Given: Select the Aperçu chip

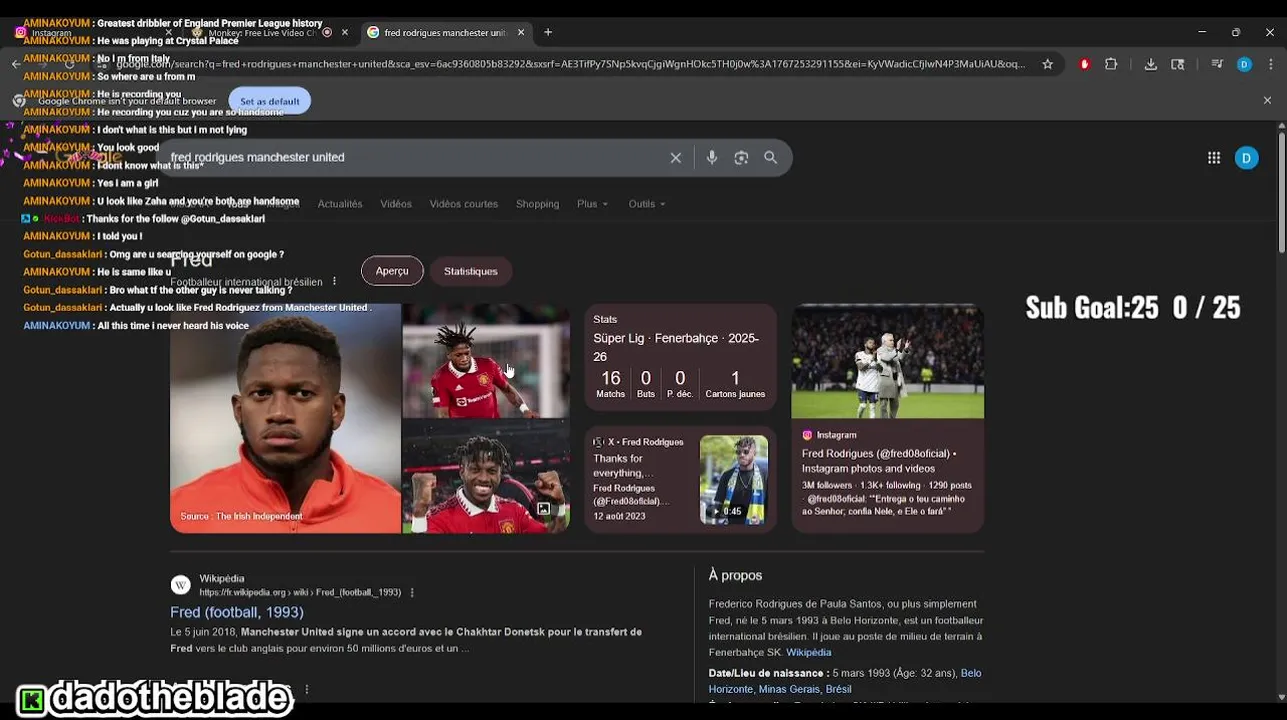Looking at the screenshot, I should (392, 271).
